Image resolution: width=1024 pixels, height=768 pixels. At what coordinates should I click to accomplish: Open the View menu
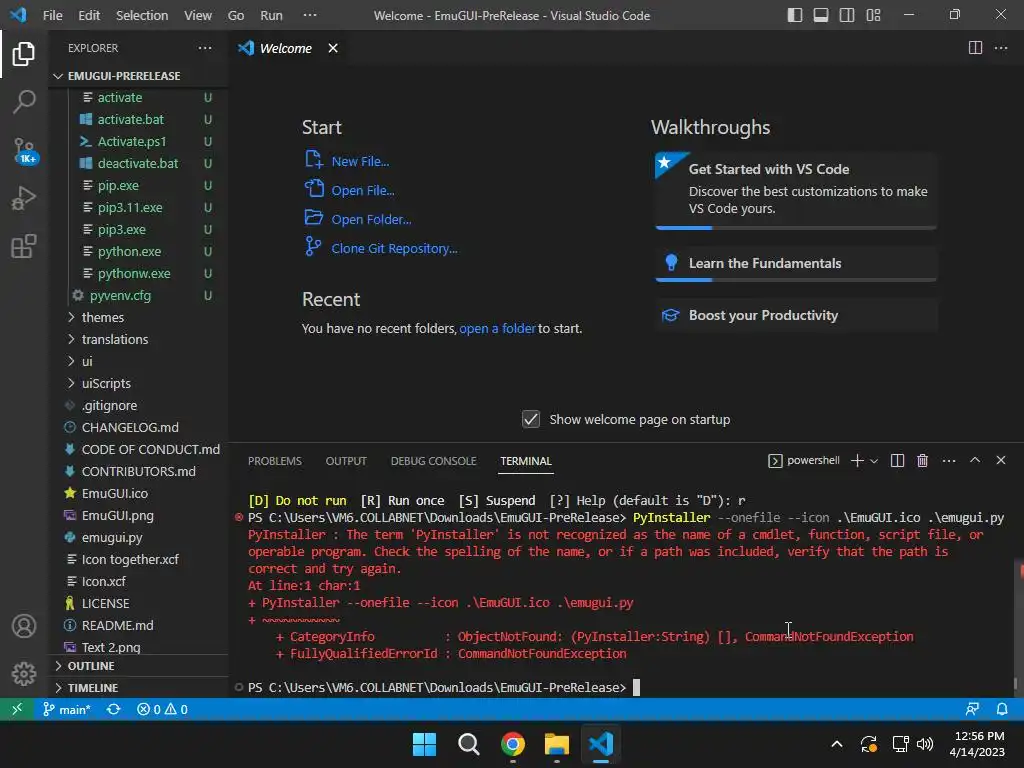[x=198, y=15]
